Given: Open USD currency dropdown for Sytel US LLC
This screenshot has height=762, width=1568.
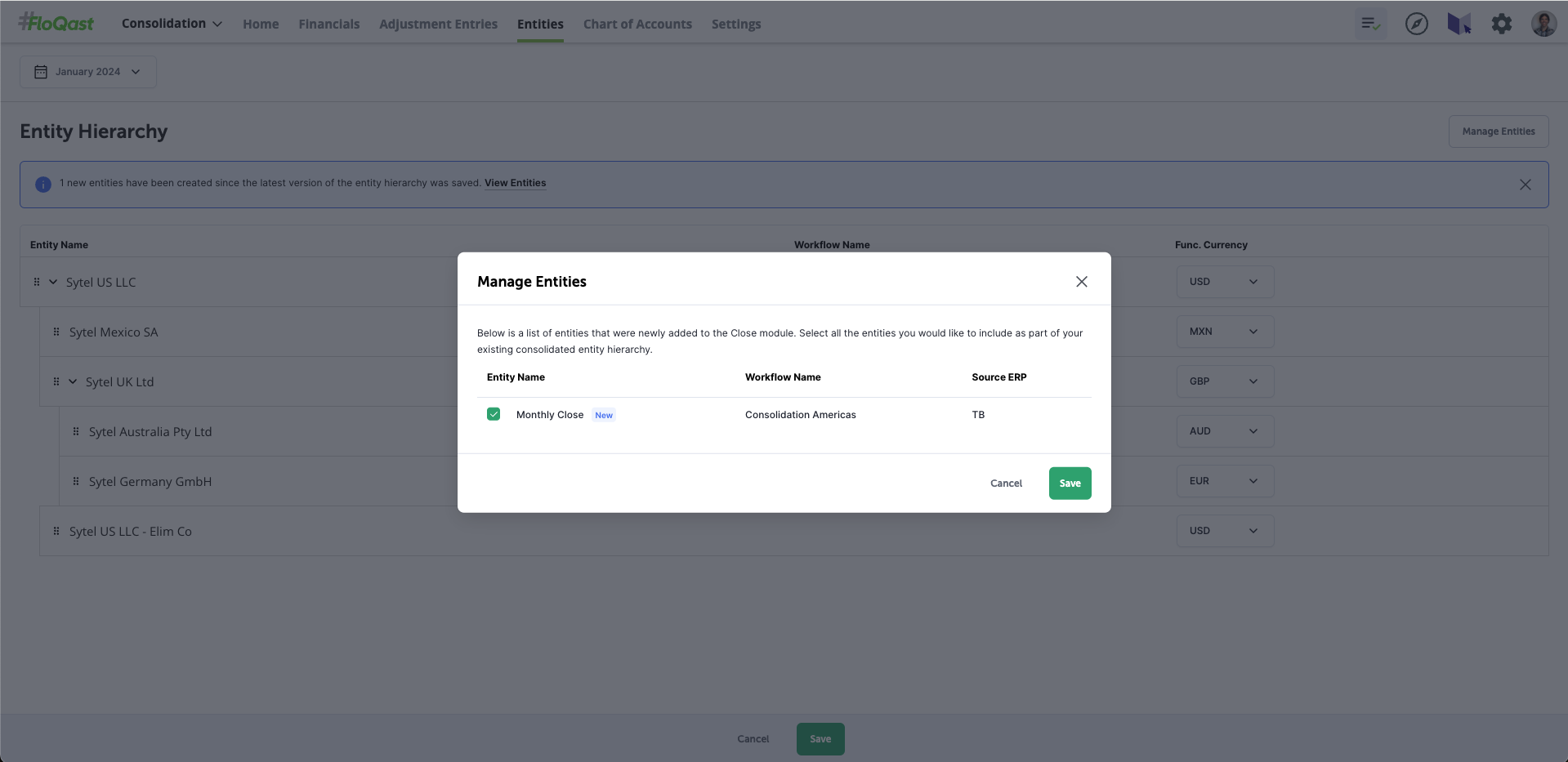Looking at the screenshot, I should (1225, 282).
